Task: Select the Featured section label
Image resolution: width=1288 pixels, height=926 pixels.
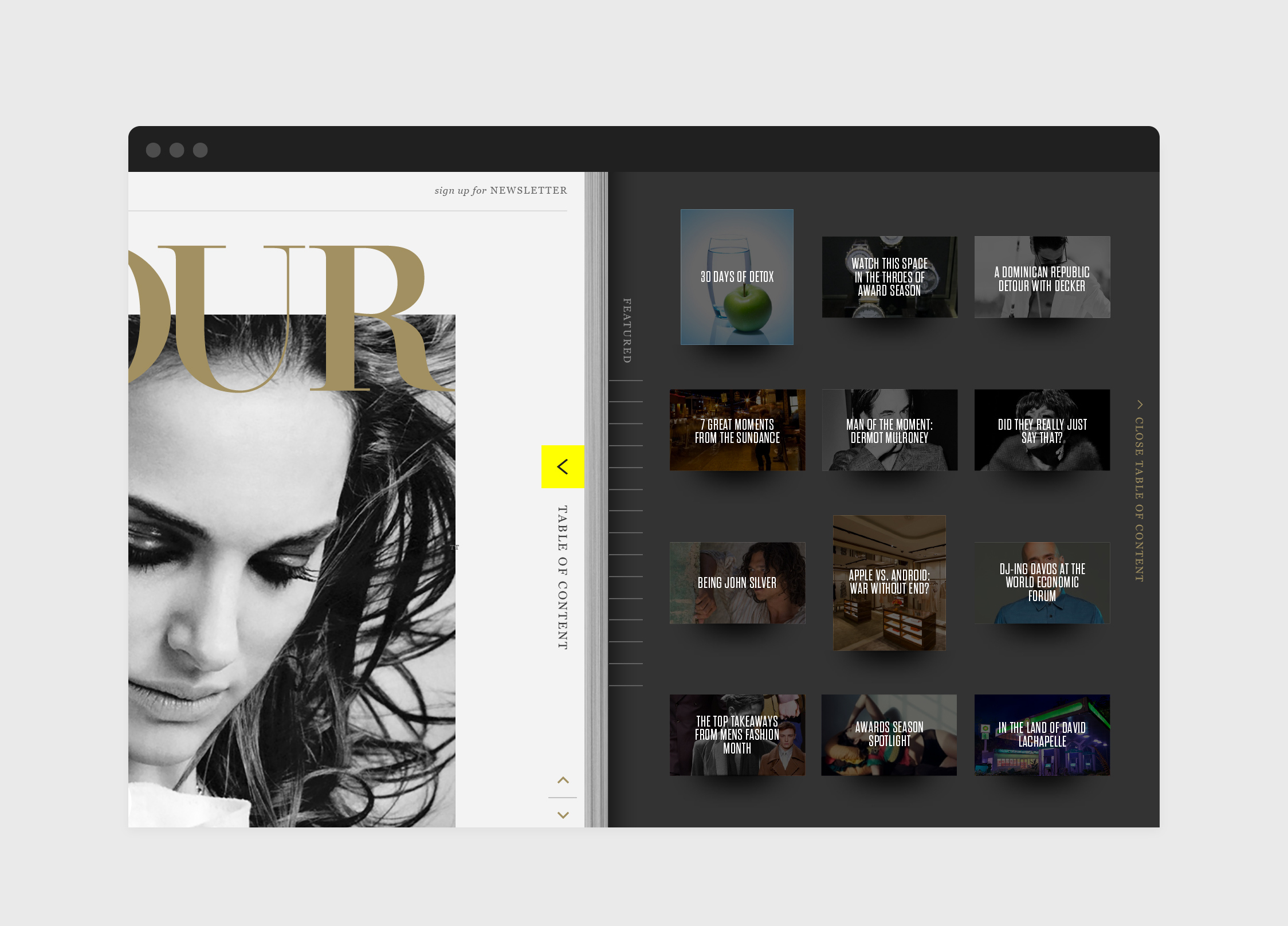Action: pos(627,331)
